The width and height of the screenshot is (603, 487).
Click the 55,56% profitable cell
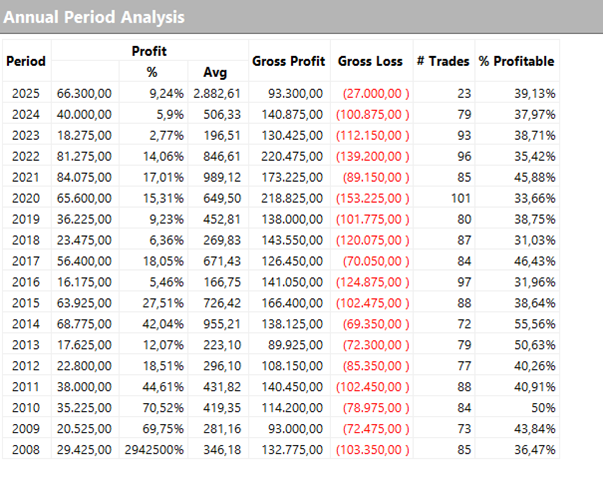click(535, 325)
